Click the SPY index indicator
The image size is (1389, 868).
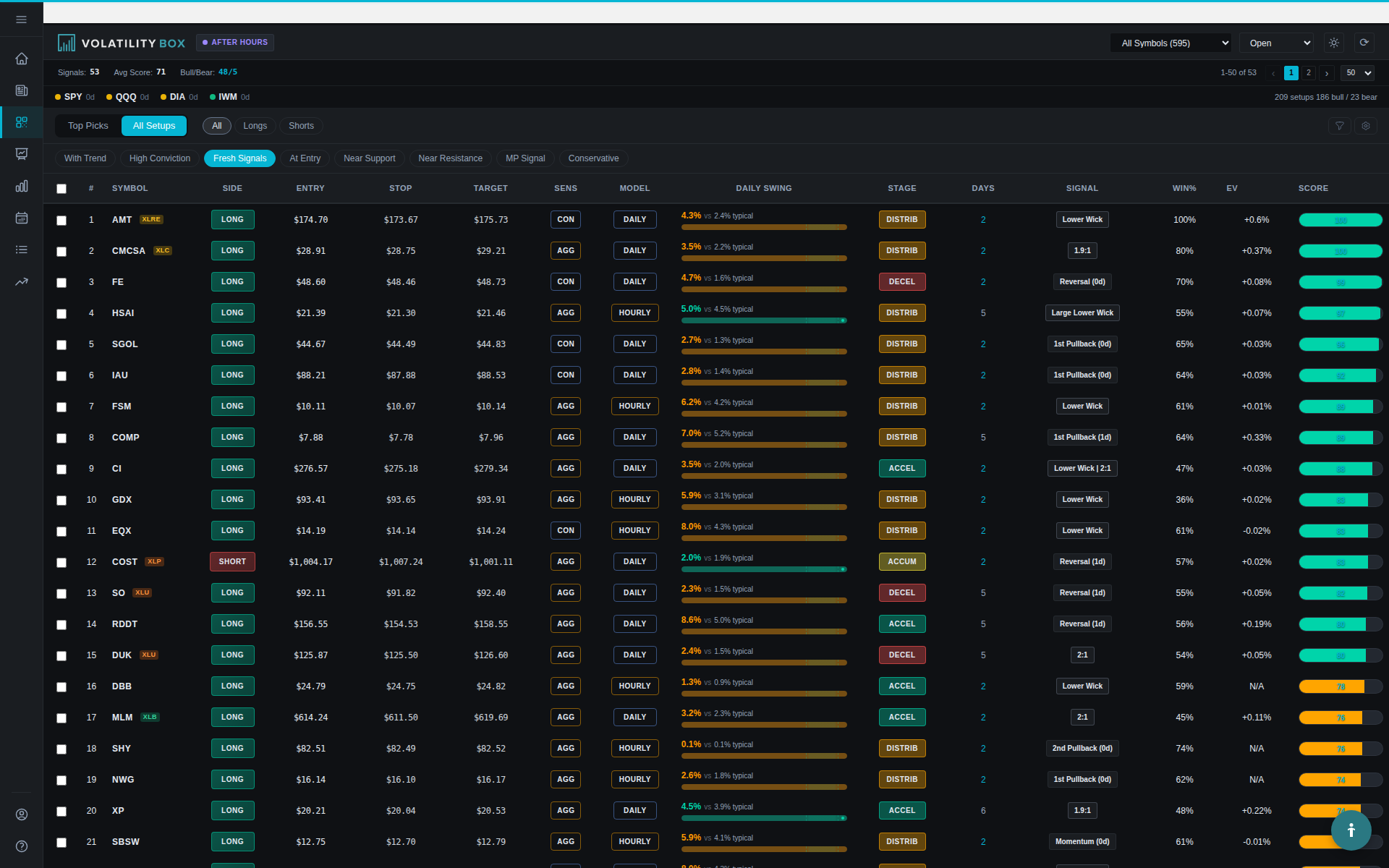(x=75, y=97)
